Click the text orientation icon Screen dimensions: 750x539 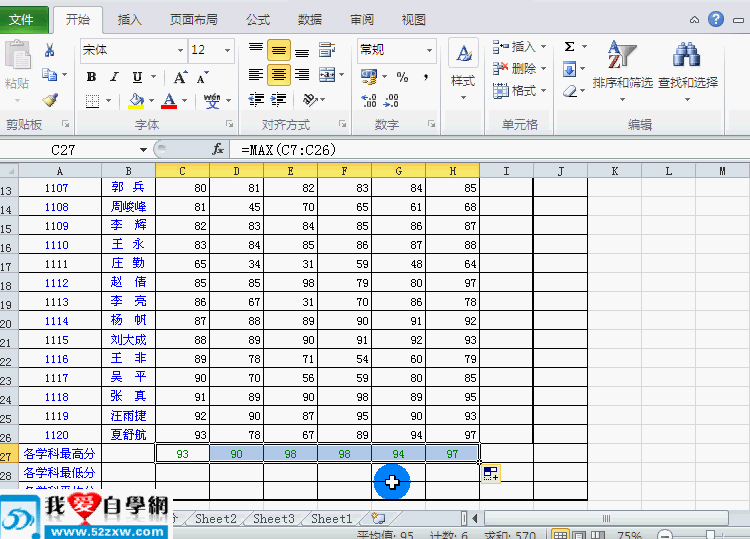pyautogui.click(x=310, y=99)
